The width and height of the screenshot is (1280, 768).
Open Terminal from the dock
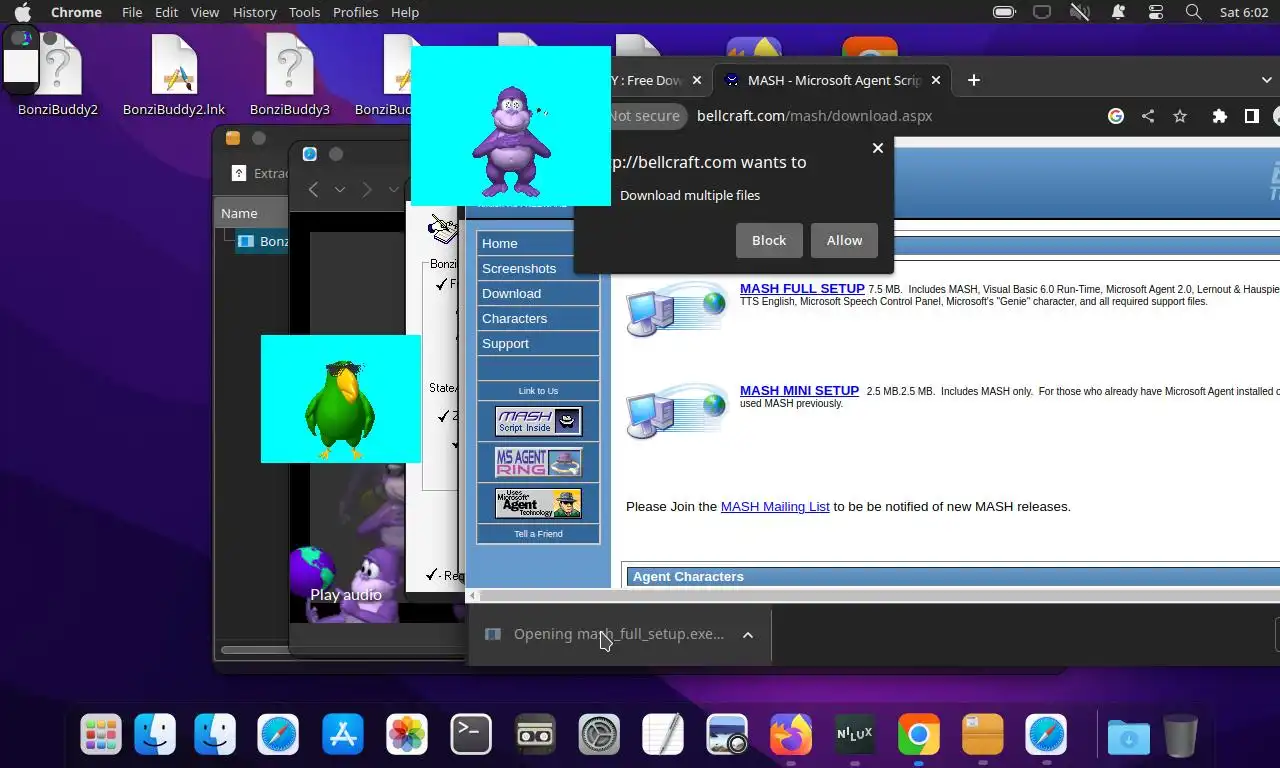click(471, 736)
